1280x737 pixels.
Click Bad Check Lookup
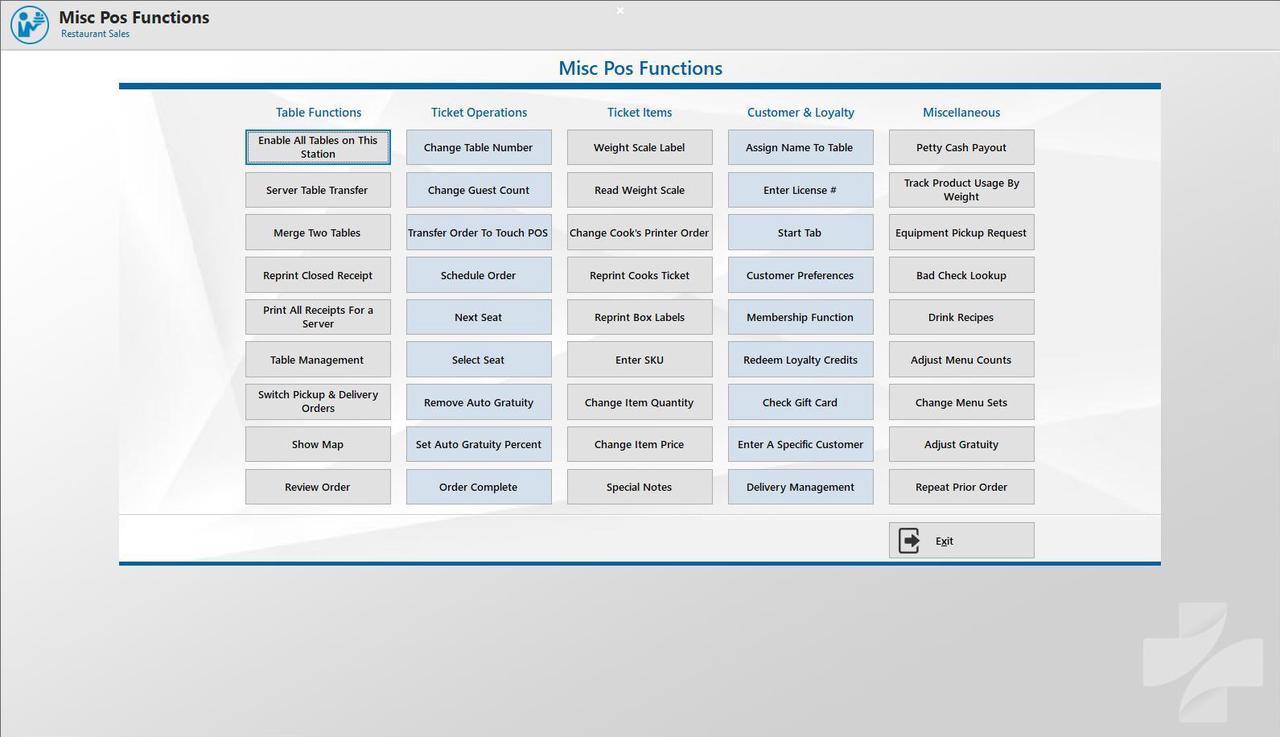click(x=962, y=275)
